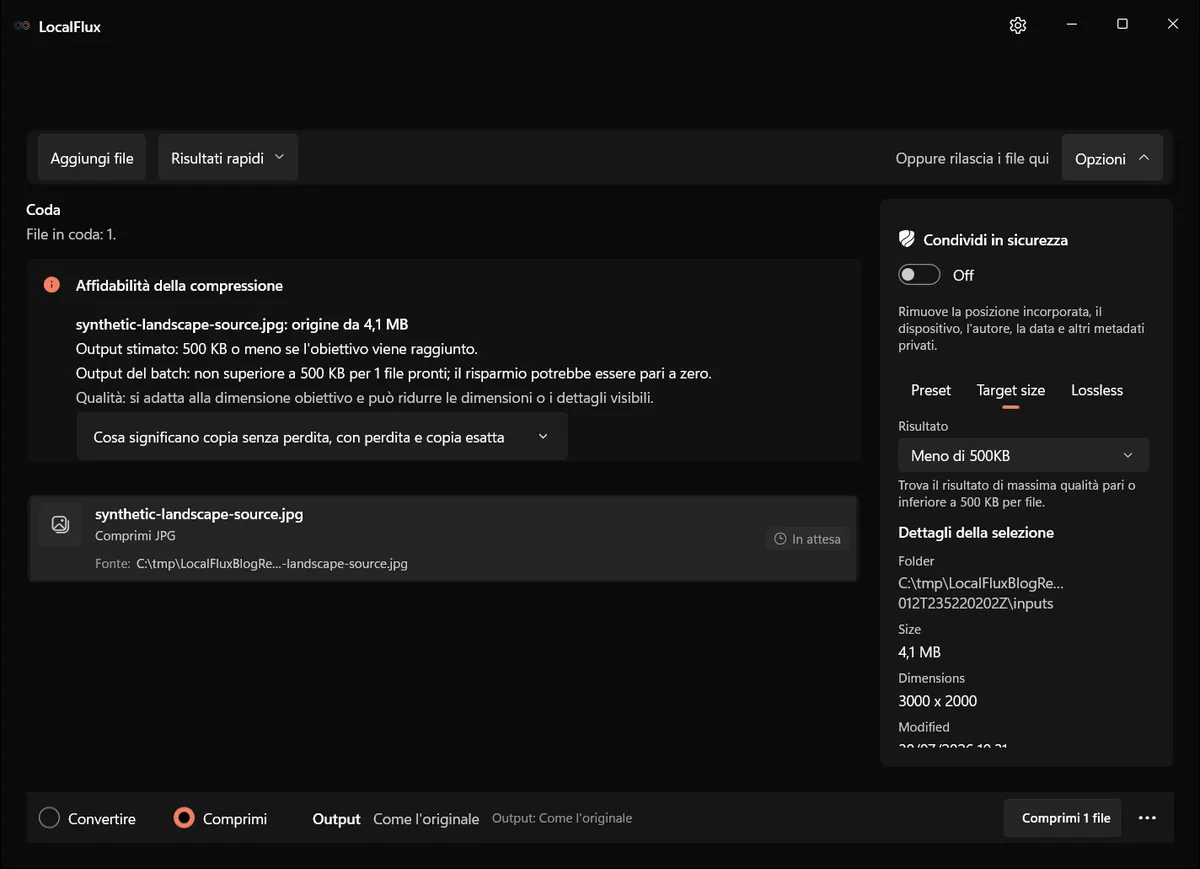Click the orange compression info icon
This screenshot has width=1200, height=869.
(52, 285)
